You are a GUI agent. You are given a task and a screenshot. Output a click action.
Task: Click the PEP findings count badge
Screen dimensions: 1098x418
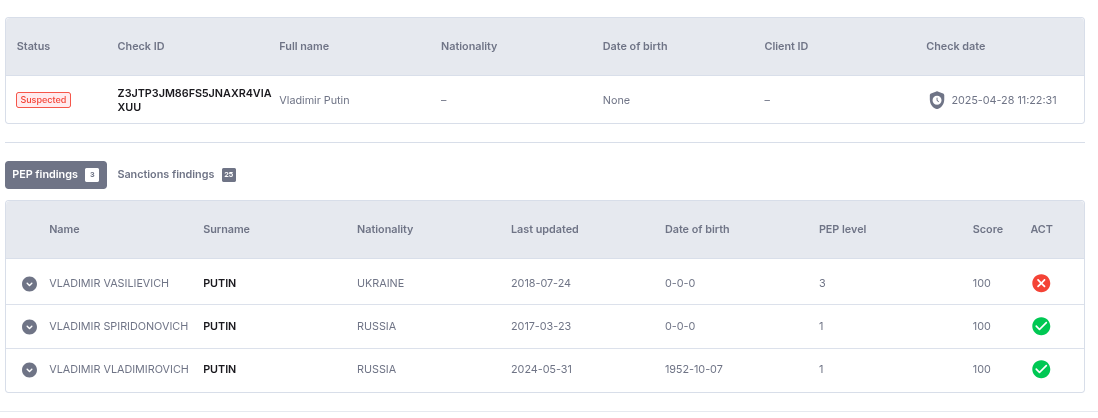92,175
